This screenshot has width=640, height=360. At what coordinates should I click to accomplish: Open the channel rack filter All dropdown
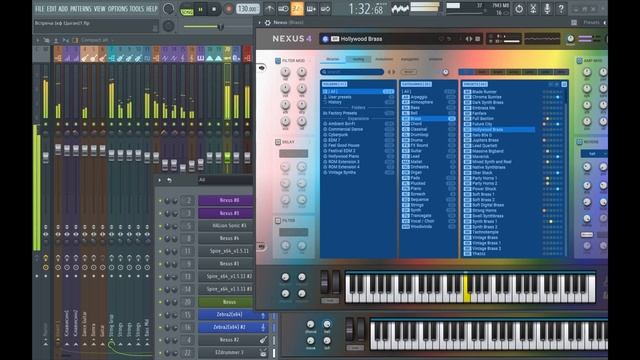[224, 180]
